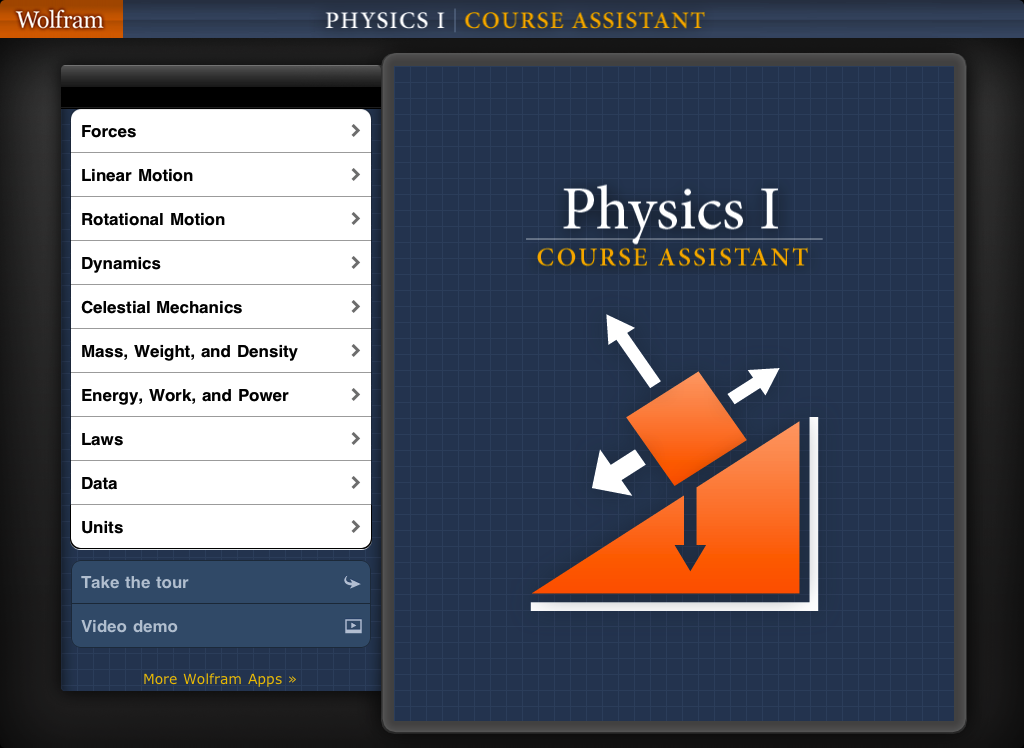Click the Physics I Course Assistant header title

(x=515, y=20)
